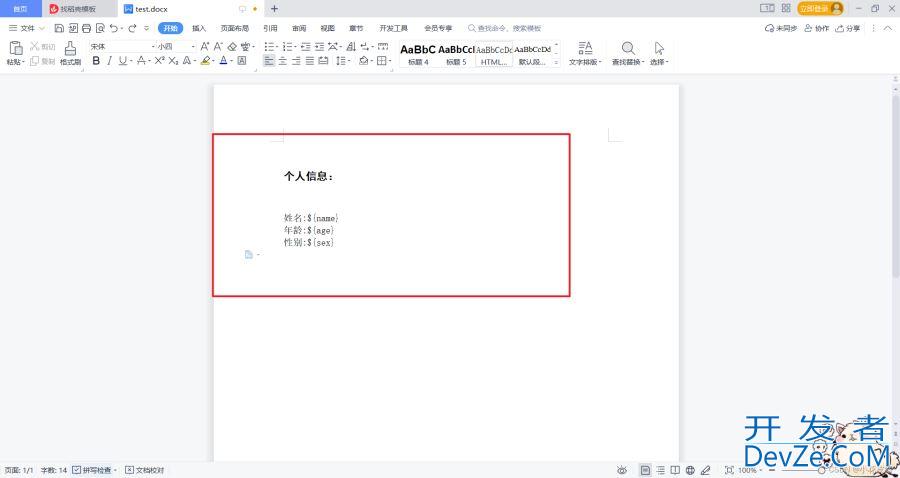900x478 pixels.
Task: Click the font color A swatch
Action: (224, 61)
